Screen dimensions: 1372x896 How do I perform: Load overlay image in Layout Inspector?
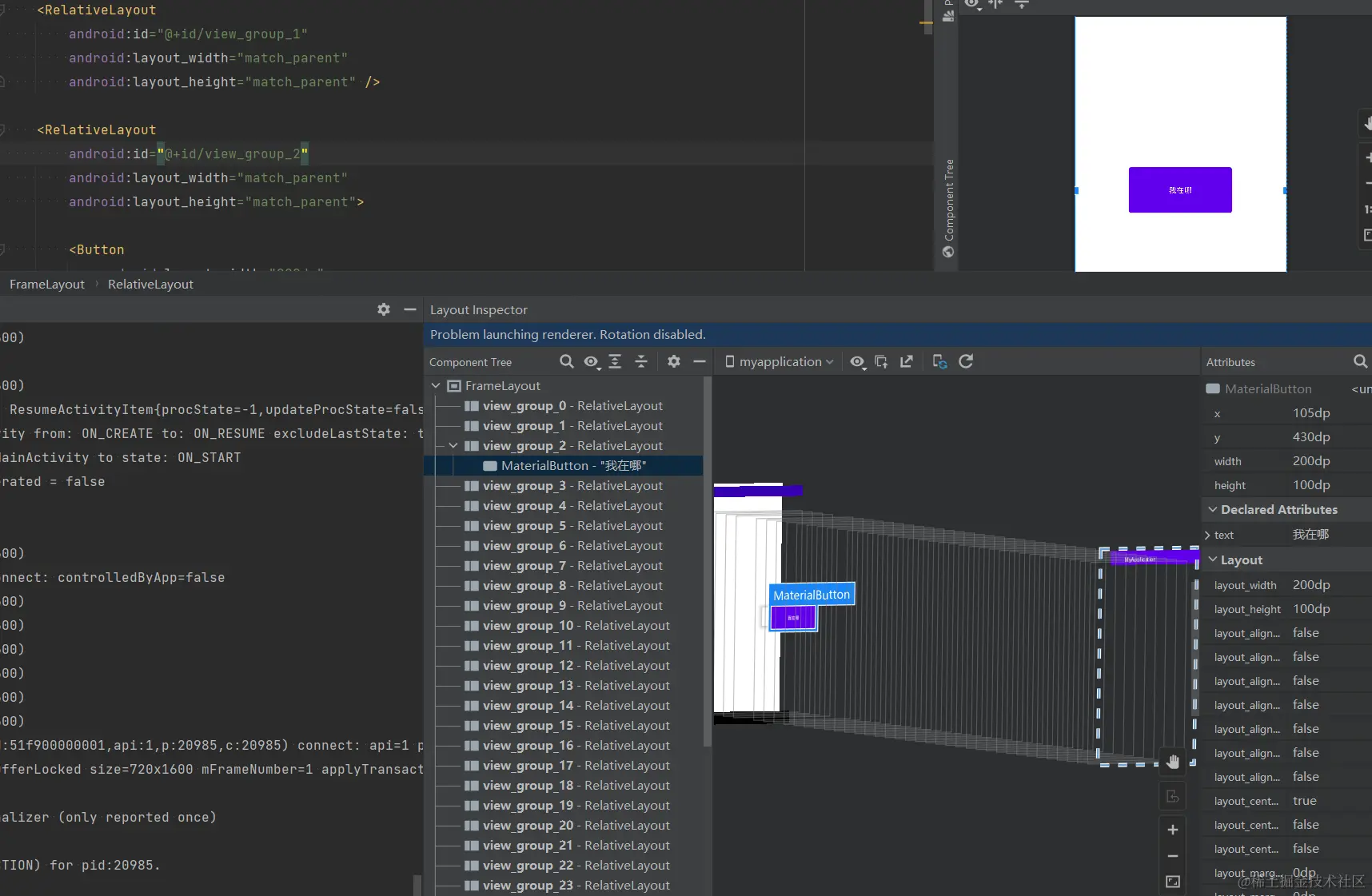881,361
